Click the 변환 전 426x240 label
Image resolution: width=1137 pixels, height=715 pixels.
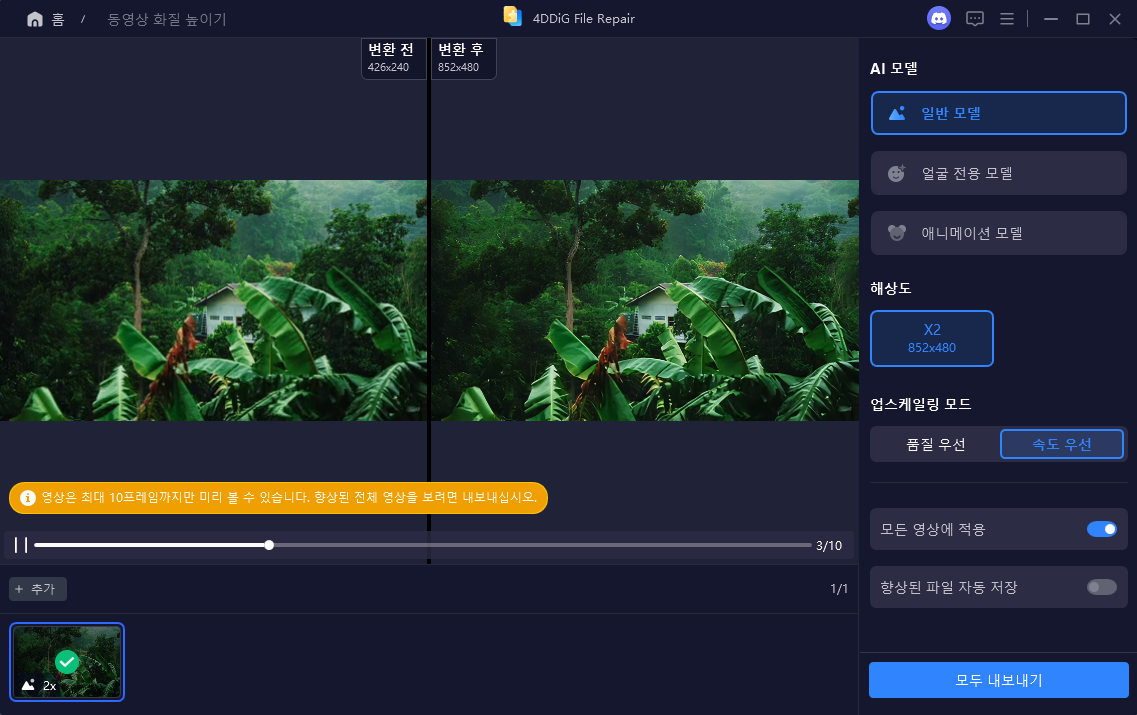tap(394, 58)
